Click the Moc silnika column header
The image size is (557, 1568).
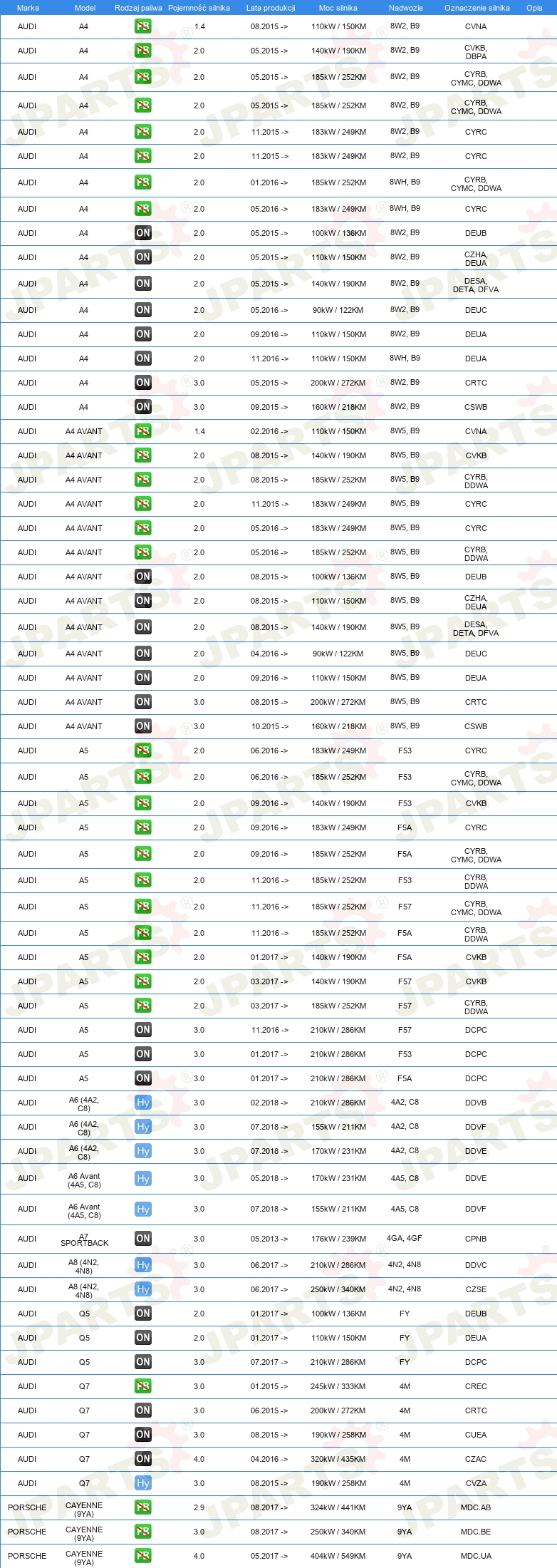pos(338,8)
